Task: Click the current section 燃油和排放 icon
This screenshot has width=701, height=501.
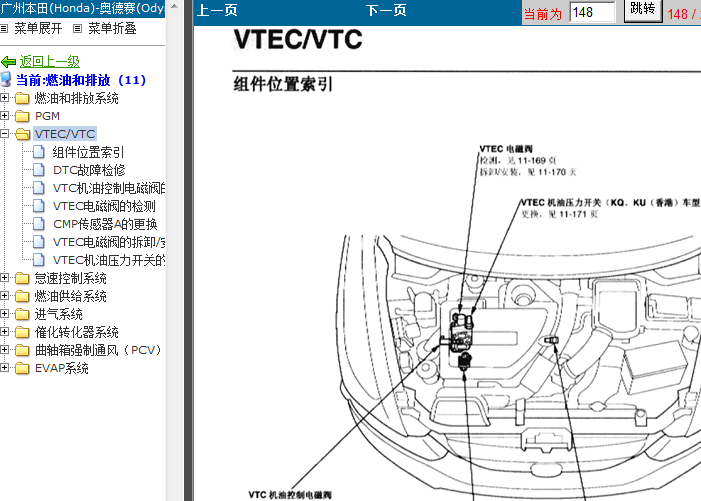Action: point(6,80)
